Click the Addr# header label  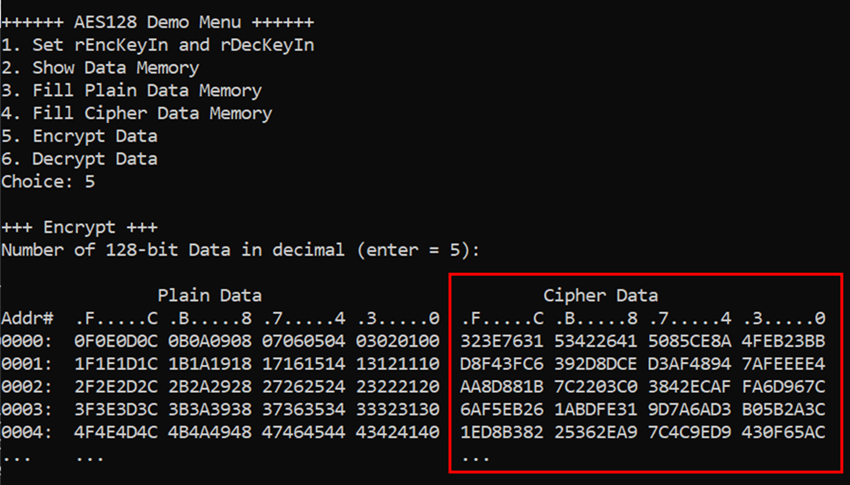pyautogui.click(x=27, y=318)
